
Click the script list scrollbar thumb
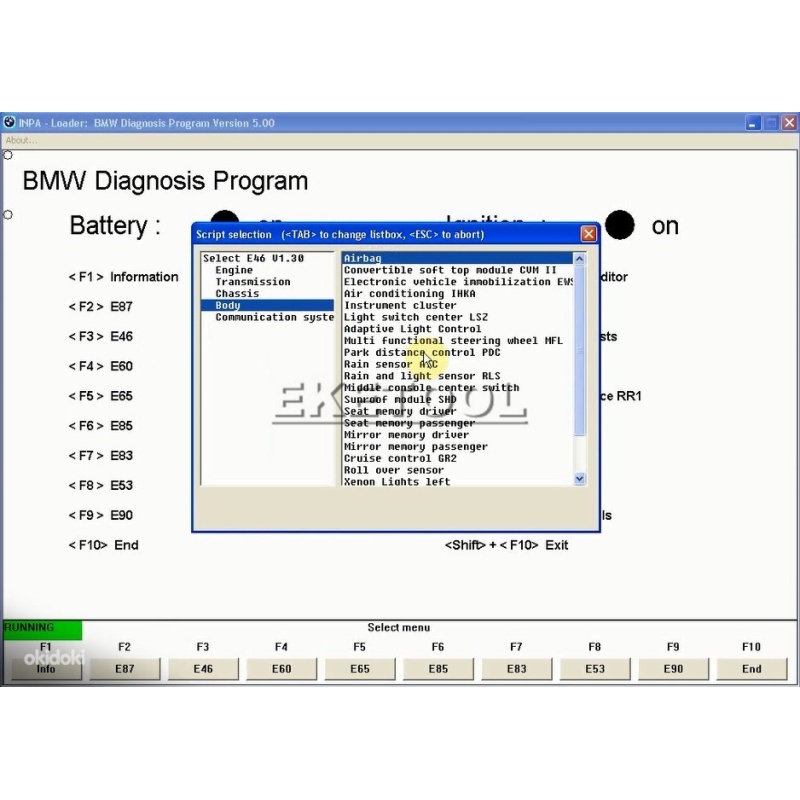tap(579, 350)
